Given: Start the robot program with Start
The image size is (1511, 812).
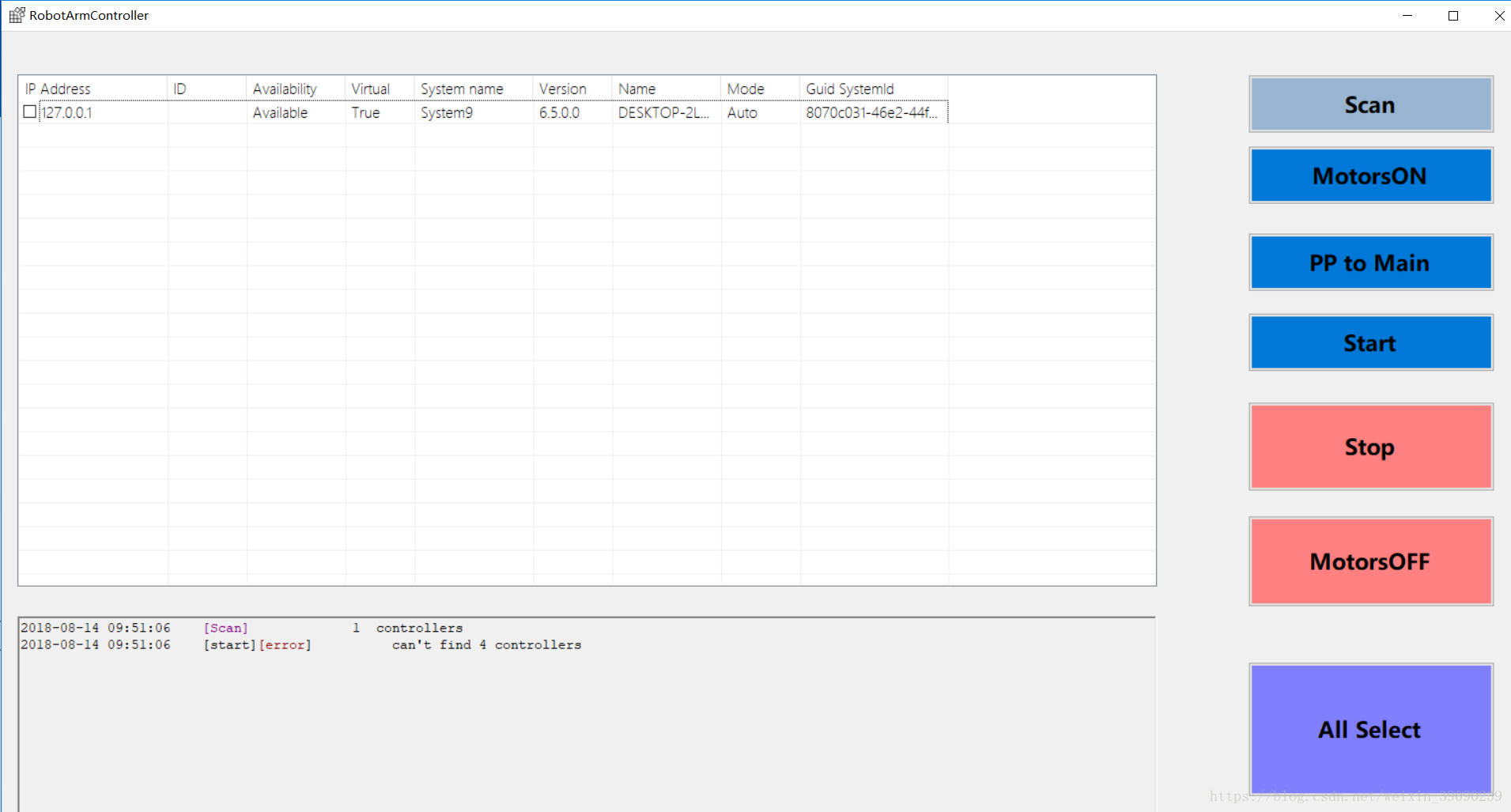Looking at the screenshot, I should [1369, 342].
